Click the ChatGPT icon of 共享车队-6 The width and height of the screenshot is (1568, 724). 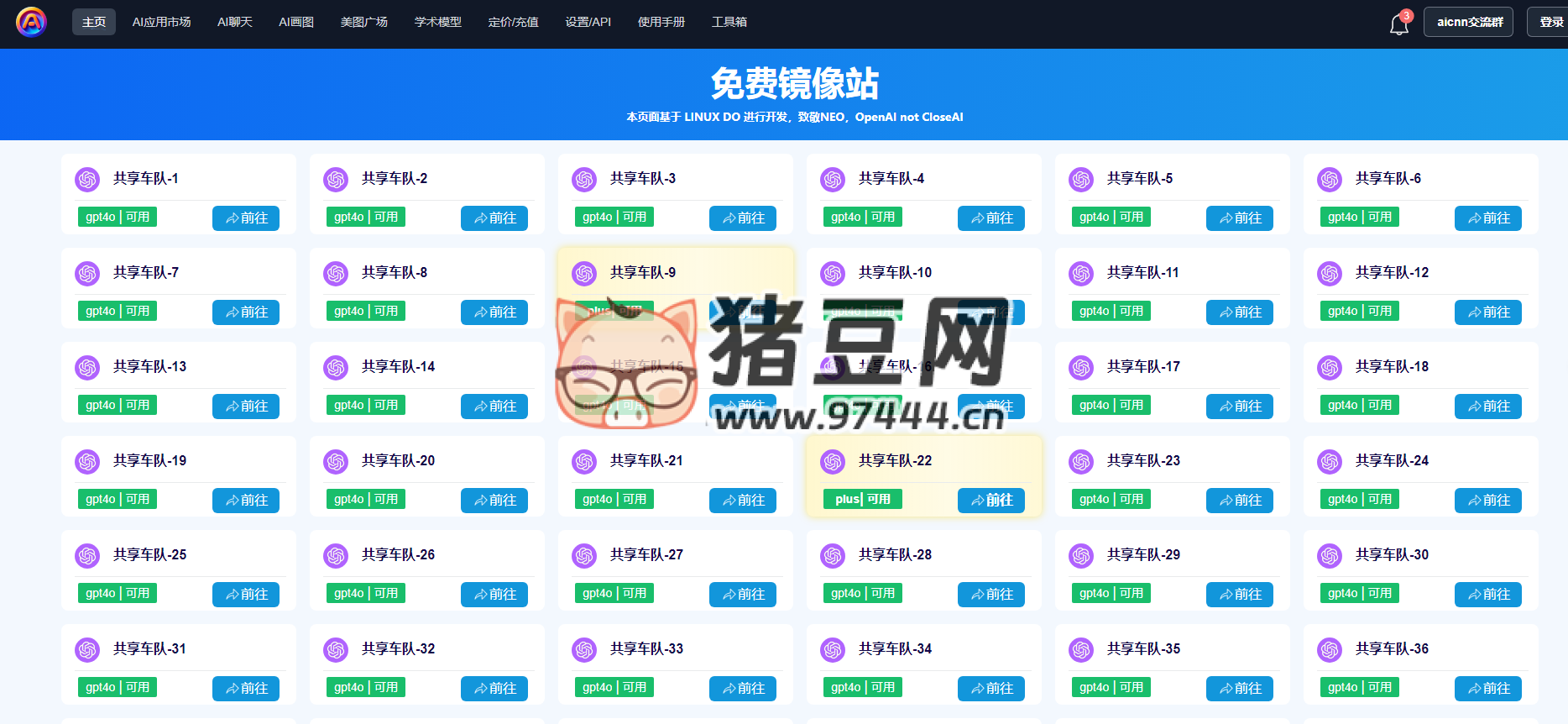pyautogui.click(x=1330, y=179)
